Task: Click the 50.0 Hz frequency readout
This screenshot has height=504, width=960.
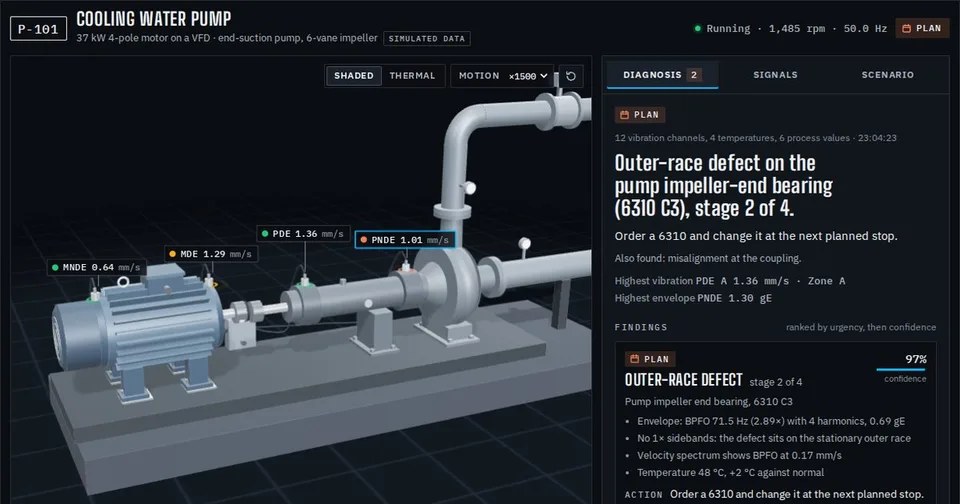Action: tap(865, 28)
